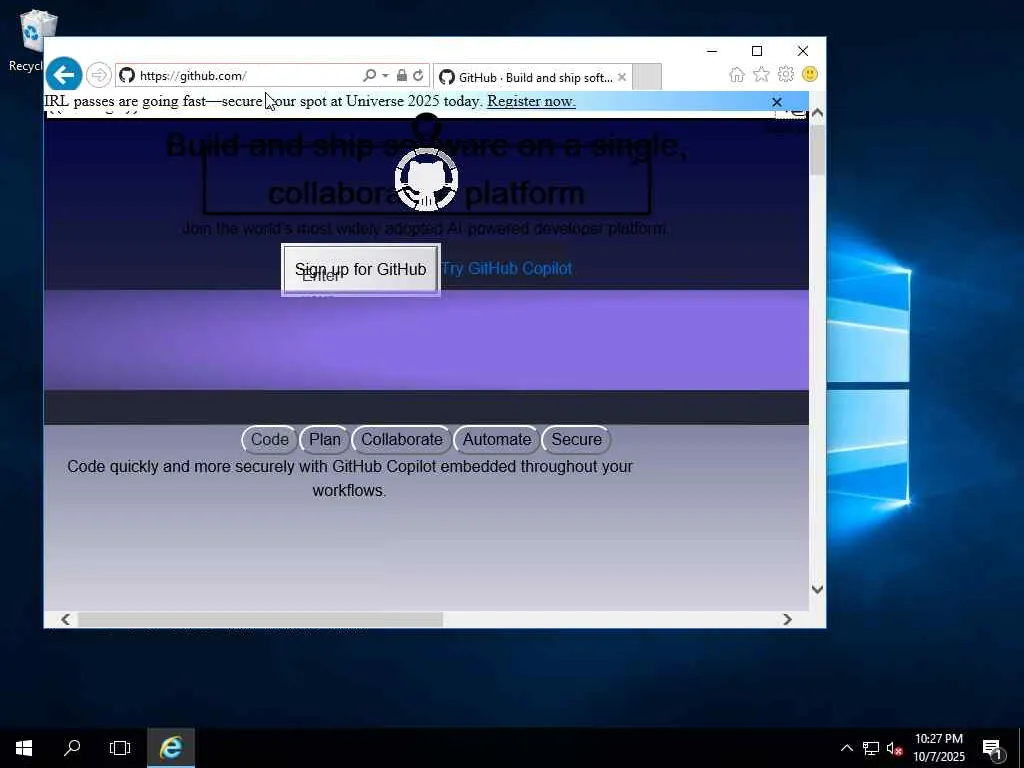Go to the Home page icon
The width and height of the screenshot is (1024, 768).
pos(737,75)
